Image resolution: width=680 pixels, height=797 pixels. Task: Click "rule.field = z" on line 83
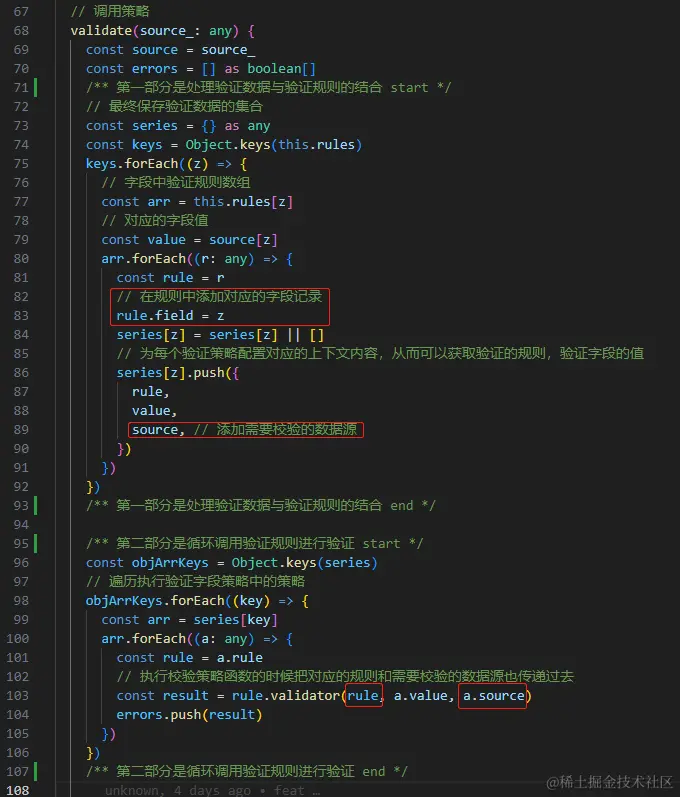[170, 316]
